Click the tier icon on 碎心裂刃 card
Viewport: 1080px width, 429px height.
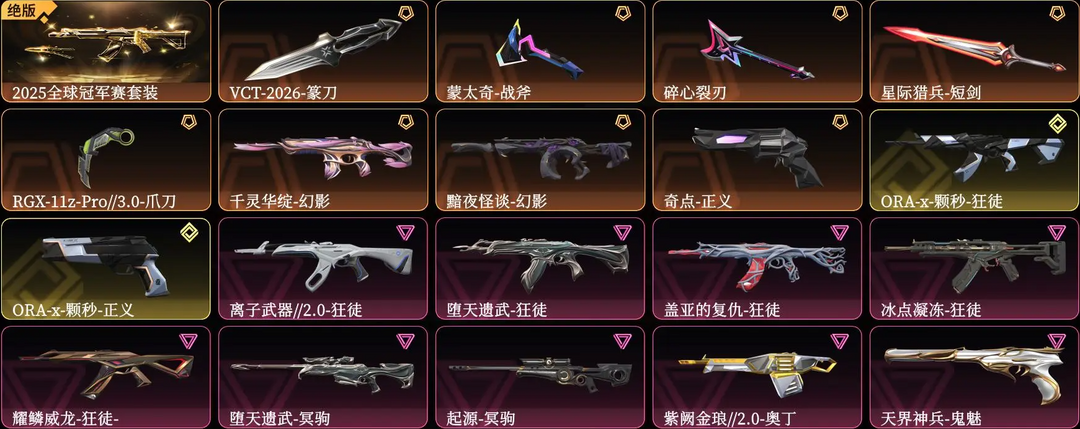pyautogui.click(x=840, y=13)
